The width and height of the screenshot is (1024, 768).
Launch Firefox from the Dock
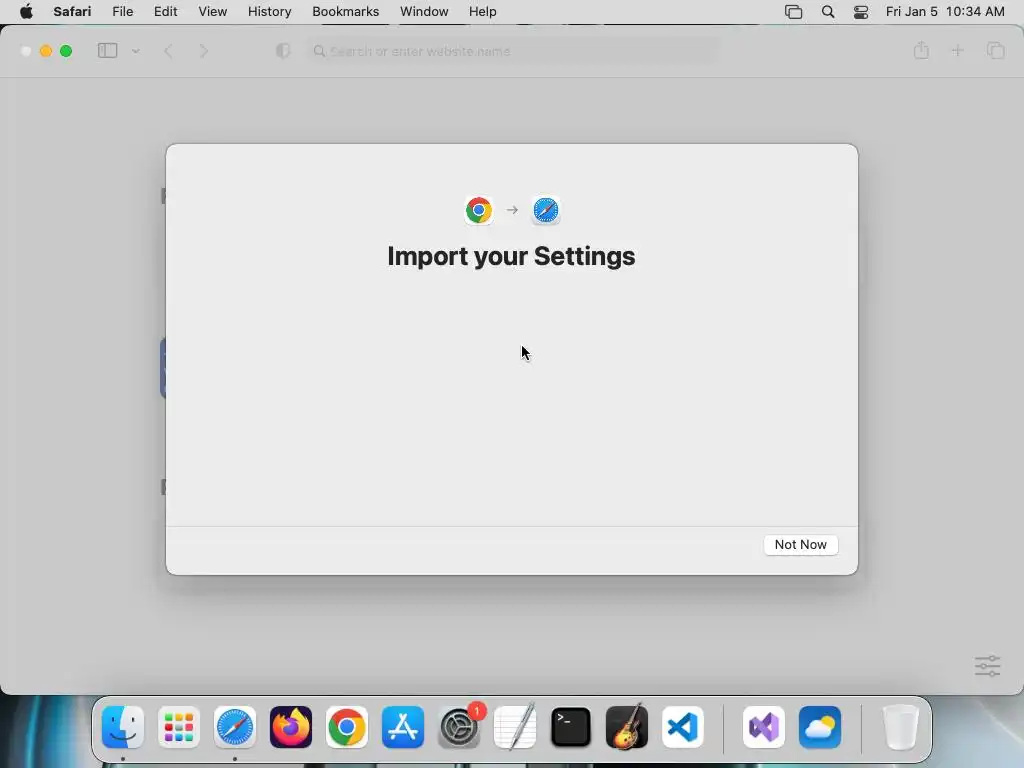coord(291,727)
